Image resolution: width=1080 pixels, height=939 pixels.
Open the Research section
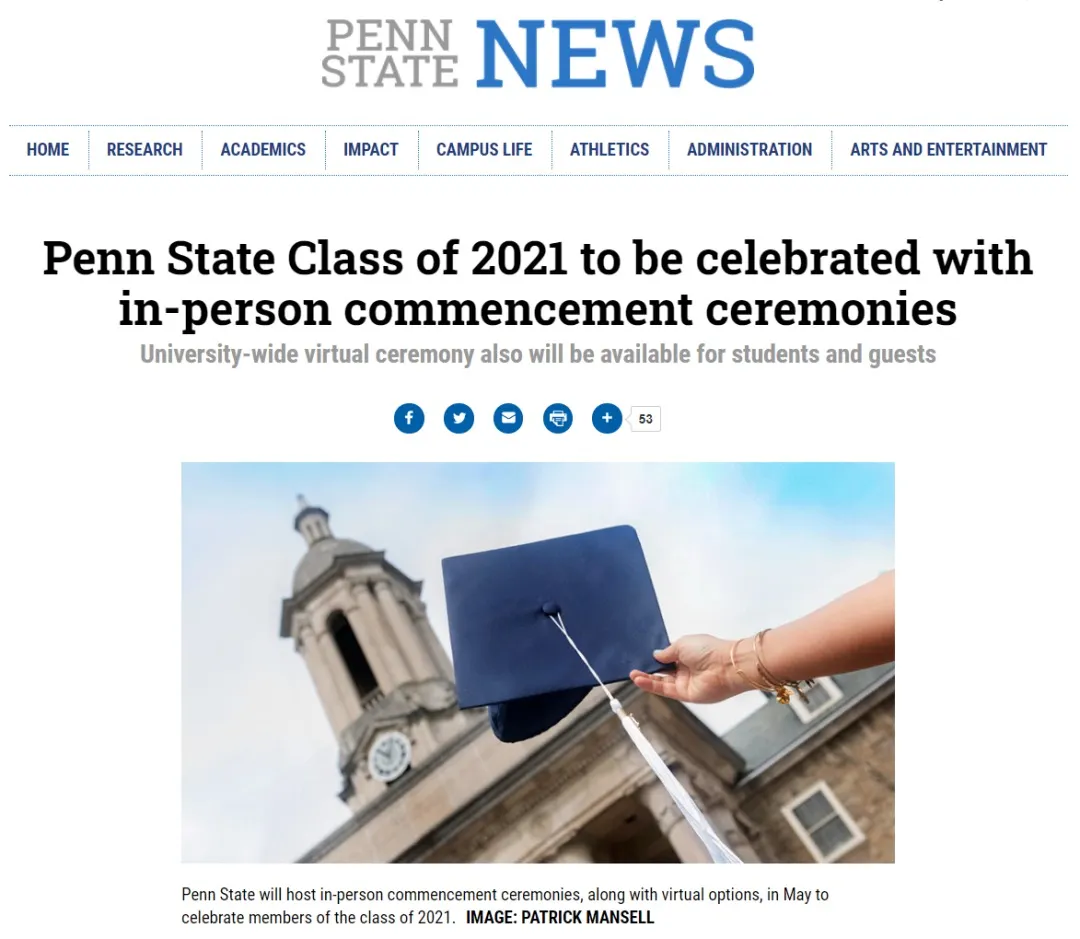pos(145,150)
